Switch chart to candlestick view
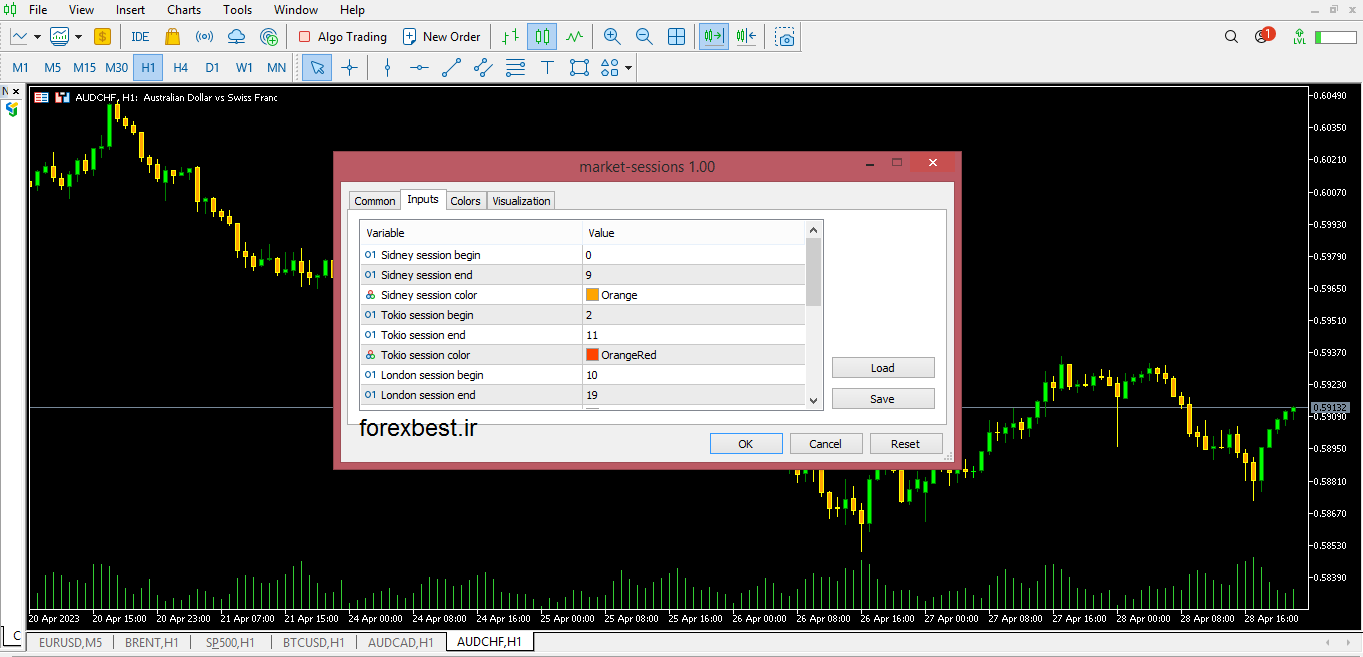This screenshot has width=1363, height=657. (x=541, y=36)
